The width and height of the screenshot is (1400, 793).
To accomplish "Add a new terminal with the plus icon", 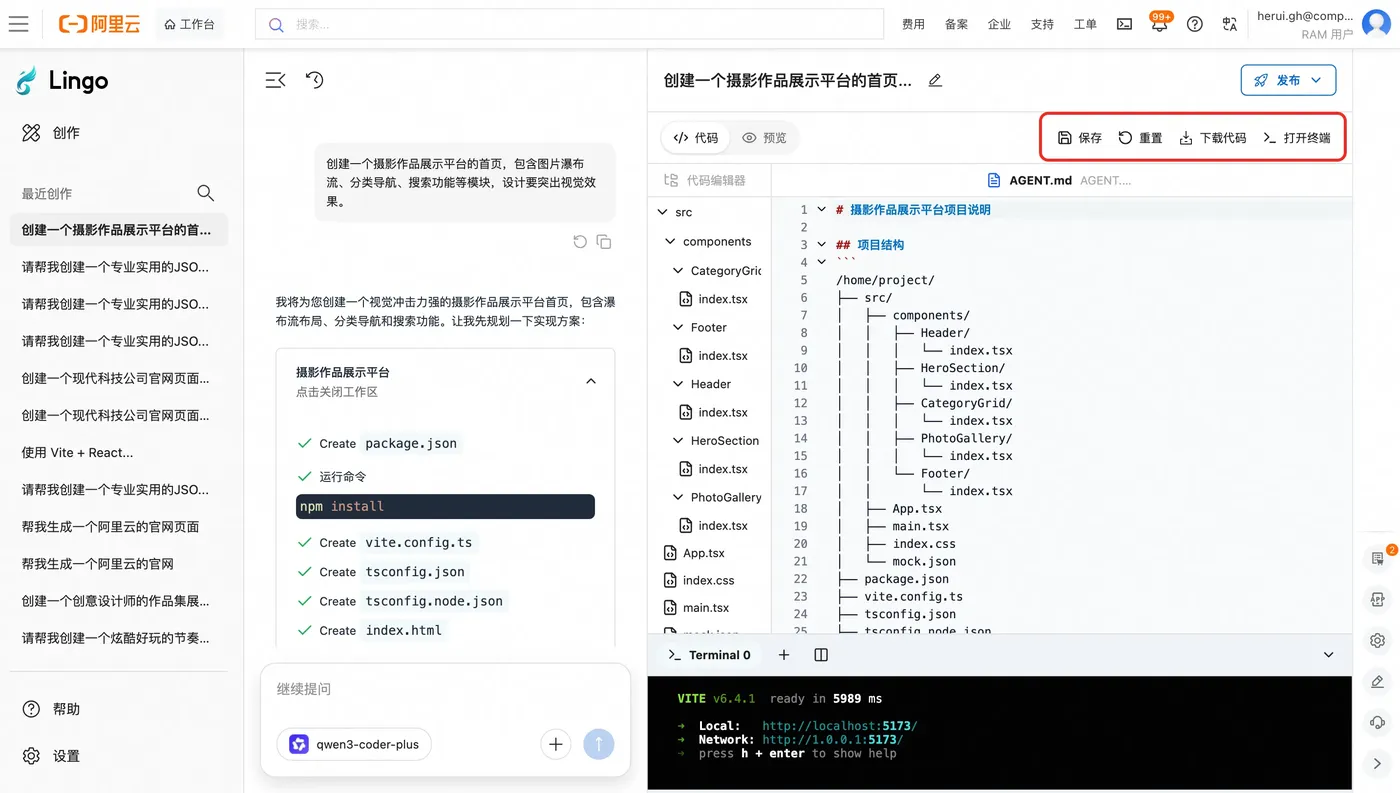I will pos(784,655).
